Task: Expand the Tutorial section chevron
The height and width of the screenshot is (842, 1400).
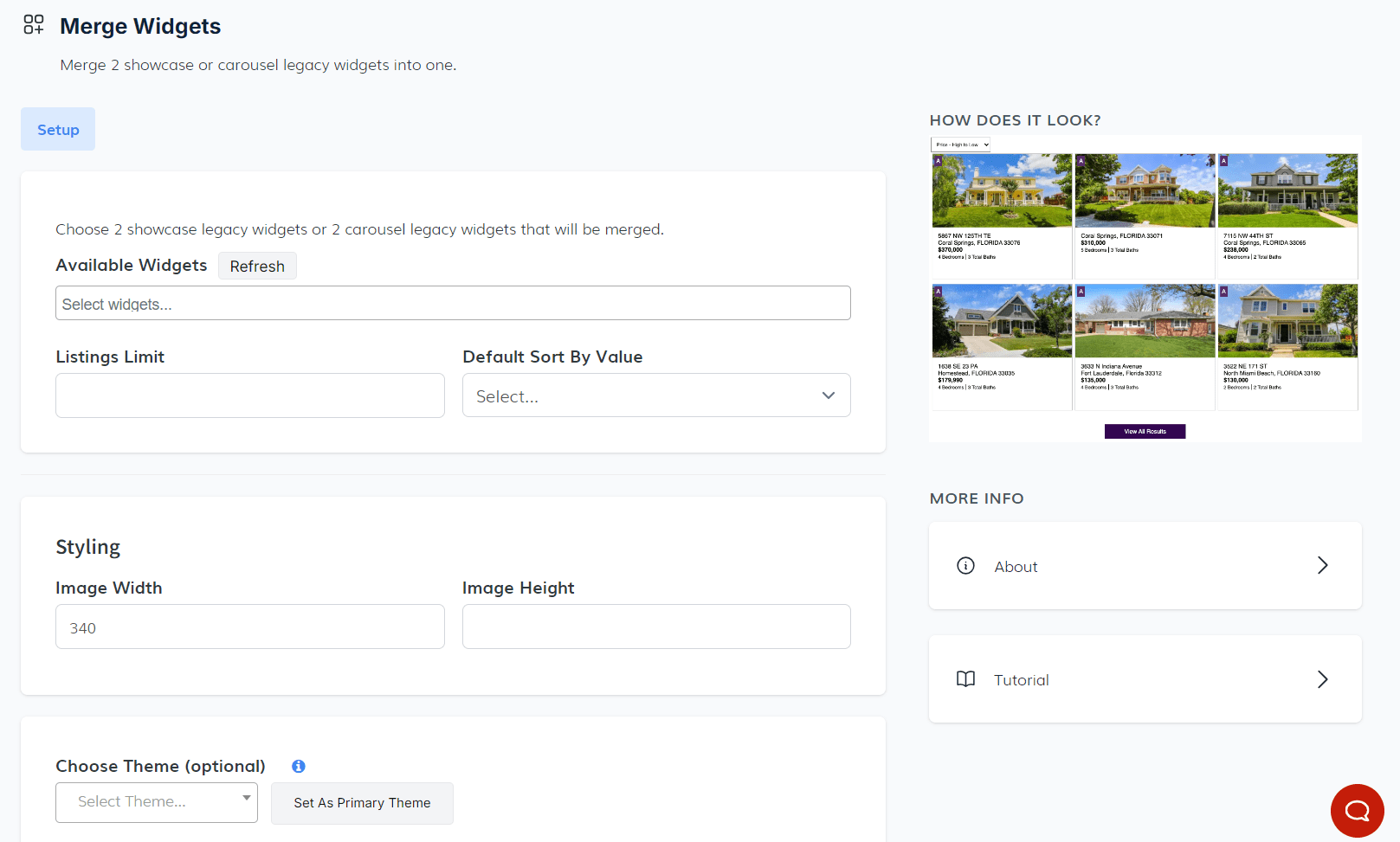Action: click(x=1322, y=679)
